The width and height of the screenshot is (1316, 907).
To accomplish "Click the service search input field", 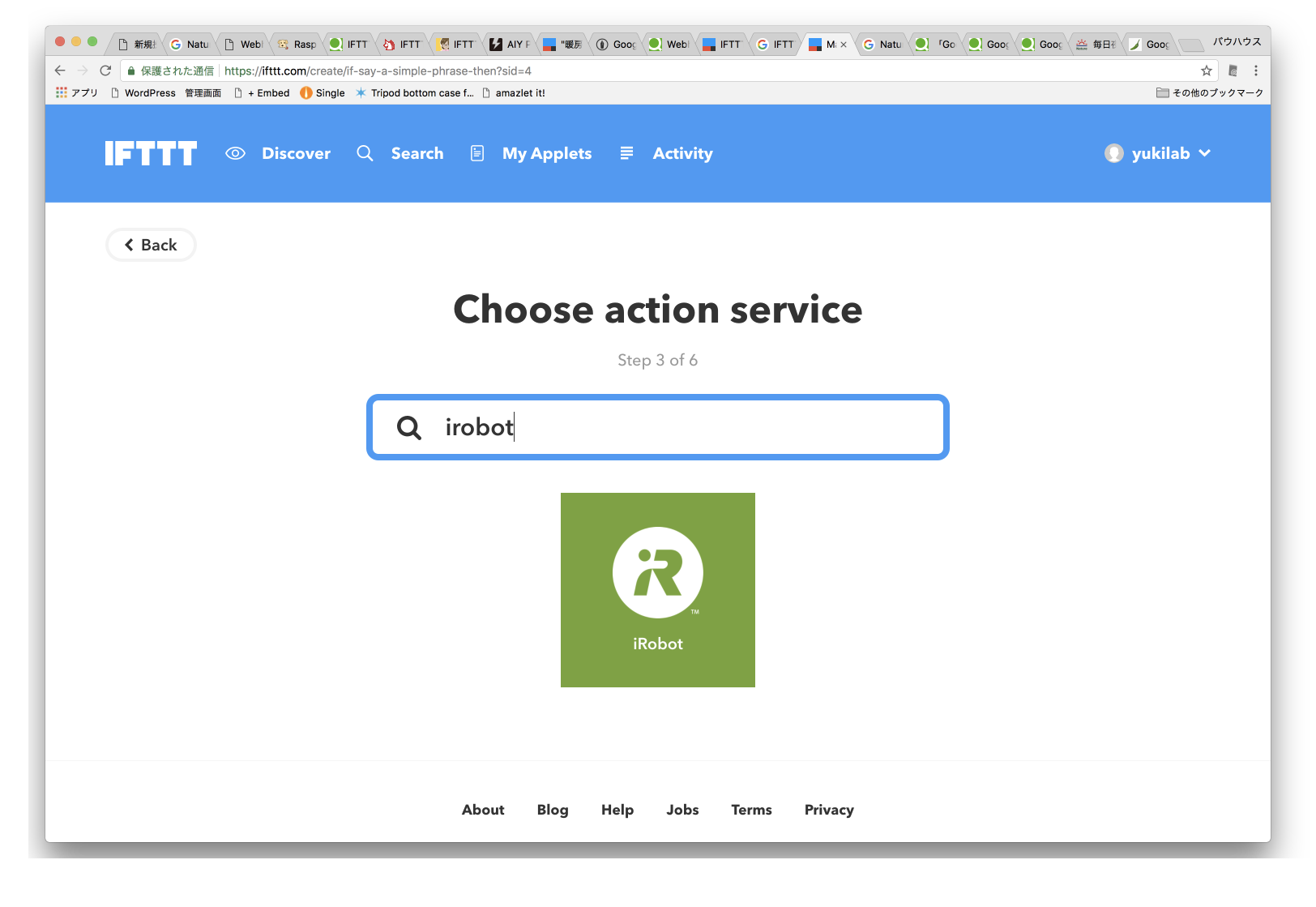I will (658, 427).
